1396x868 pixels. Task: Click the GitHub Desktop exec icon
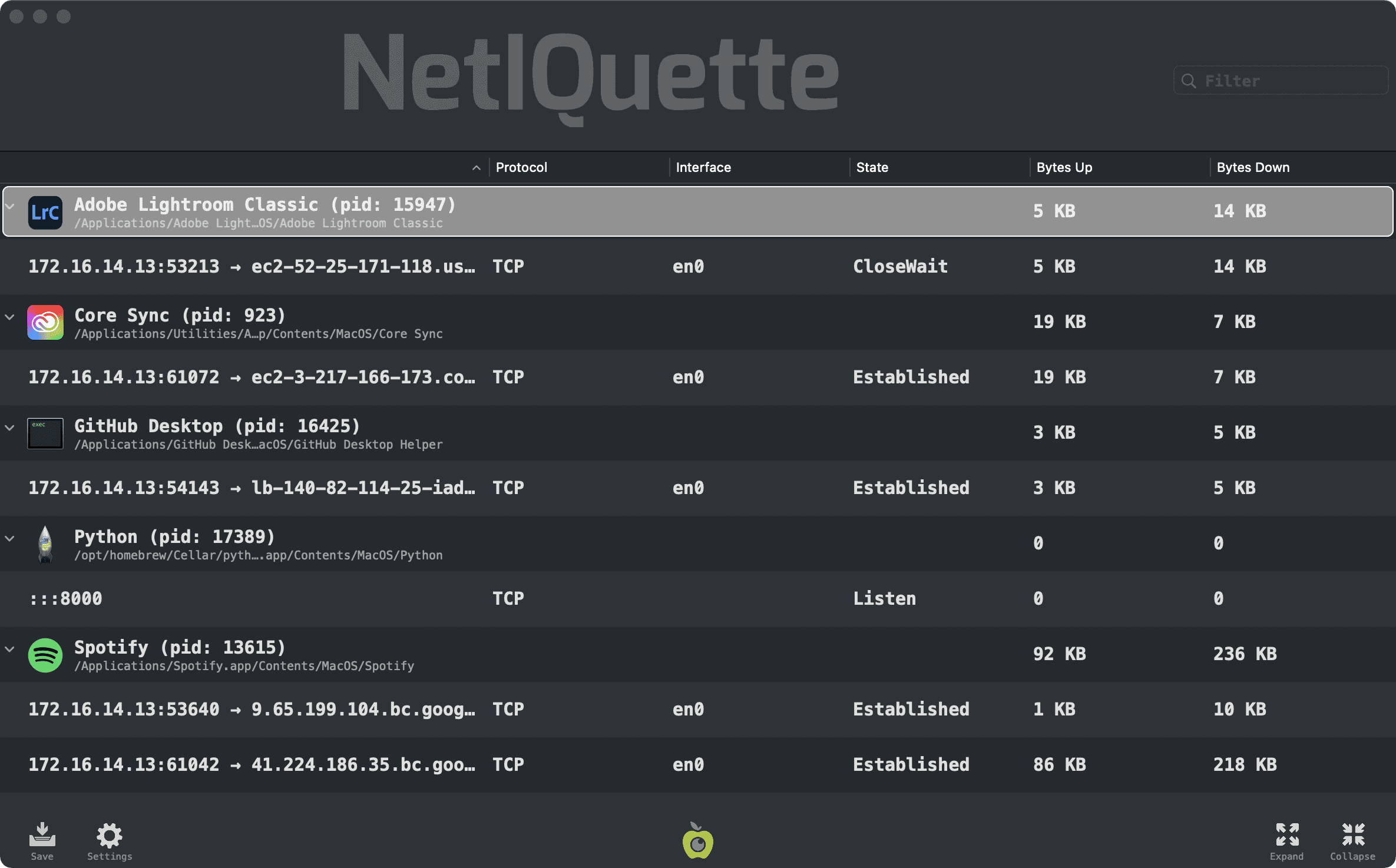pos(45,433)
